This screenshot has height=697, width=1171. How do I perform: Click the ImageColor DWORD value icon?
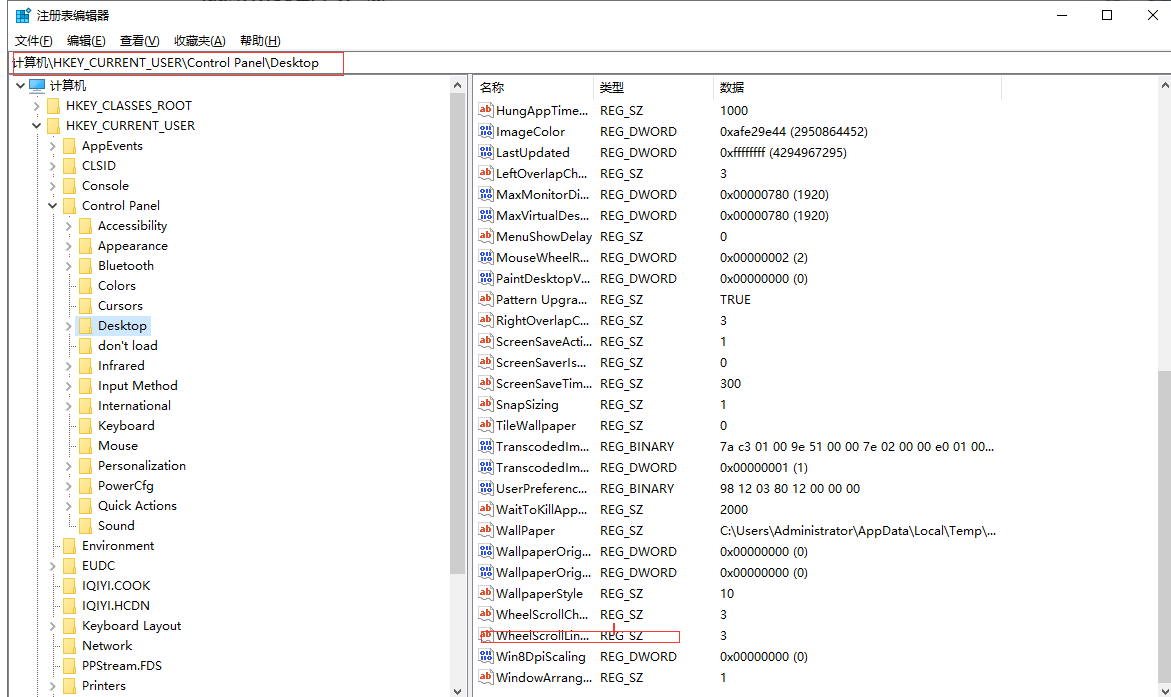pos(486,132)
